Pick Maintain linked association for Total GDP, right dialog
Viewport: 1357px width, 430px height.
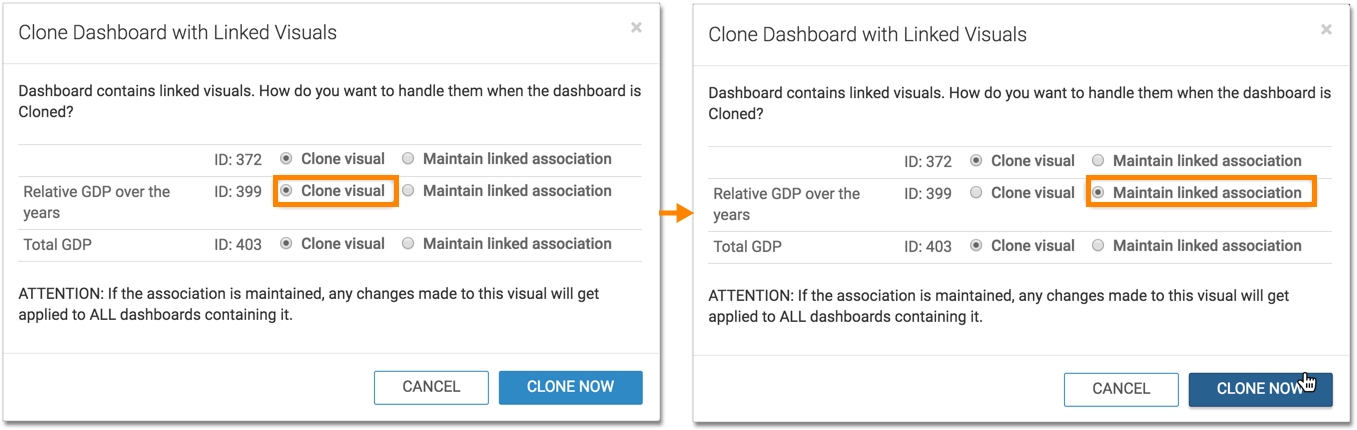pyautogui.click(x=1098, y=246)
